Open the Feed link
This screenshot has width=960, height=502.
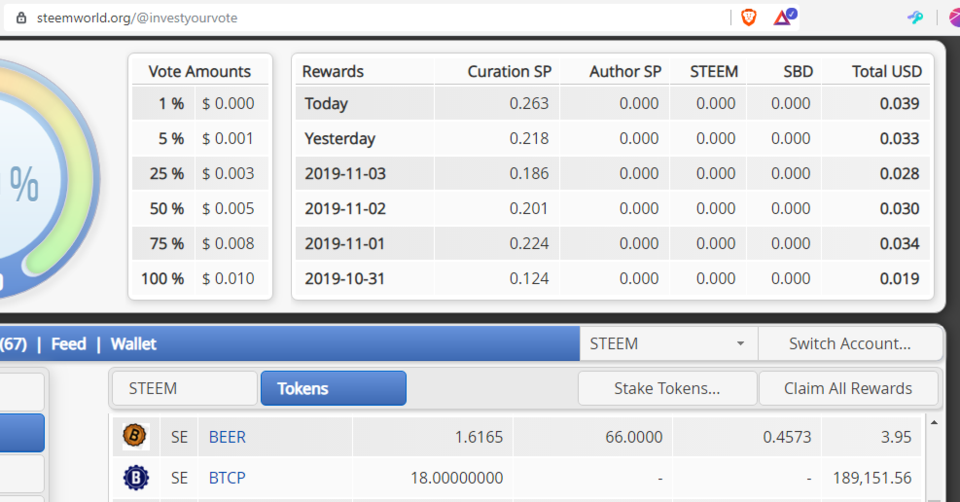pyautogui.click(x=69, y=344)
